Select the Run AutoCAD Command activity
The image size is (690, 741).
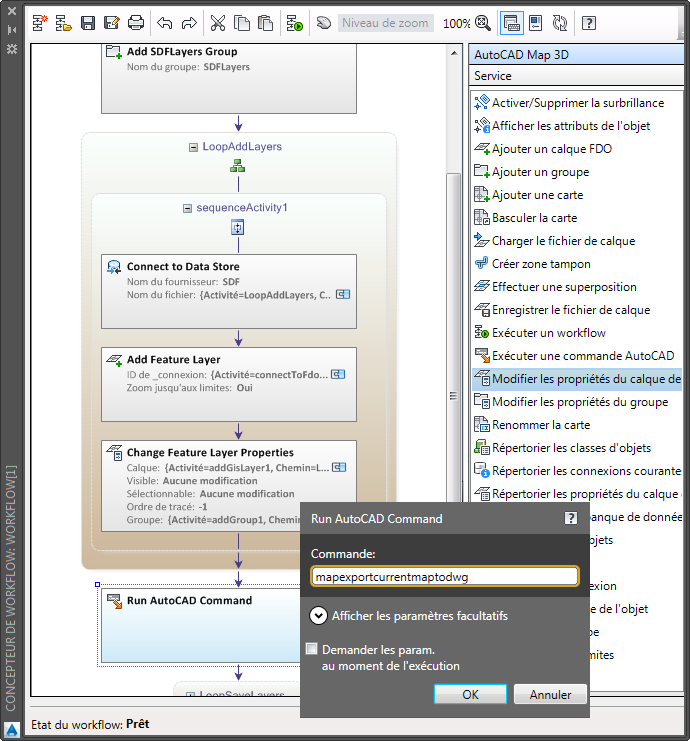tap(201, 625)
